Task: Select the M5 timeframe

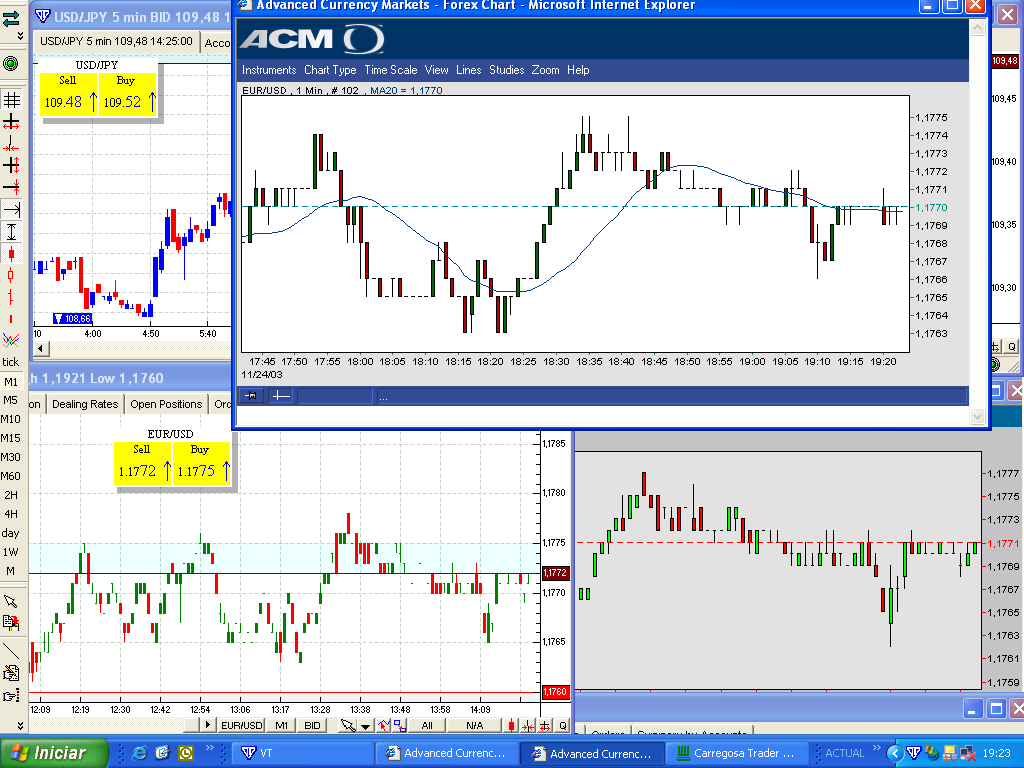Action: (11, 400)
